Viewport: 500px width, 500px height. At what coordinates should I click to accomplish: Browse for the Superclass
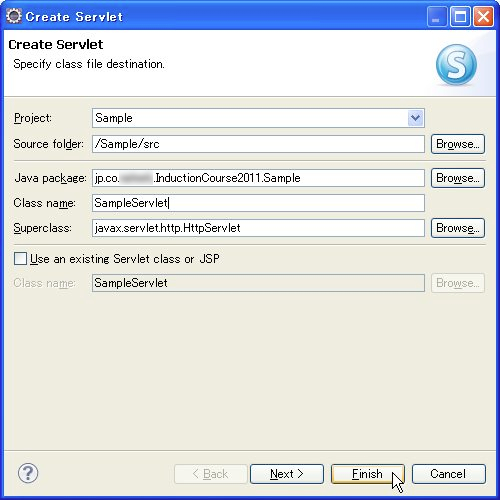coord(458,228)
